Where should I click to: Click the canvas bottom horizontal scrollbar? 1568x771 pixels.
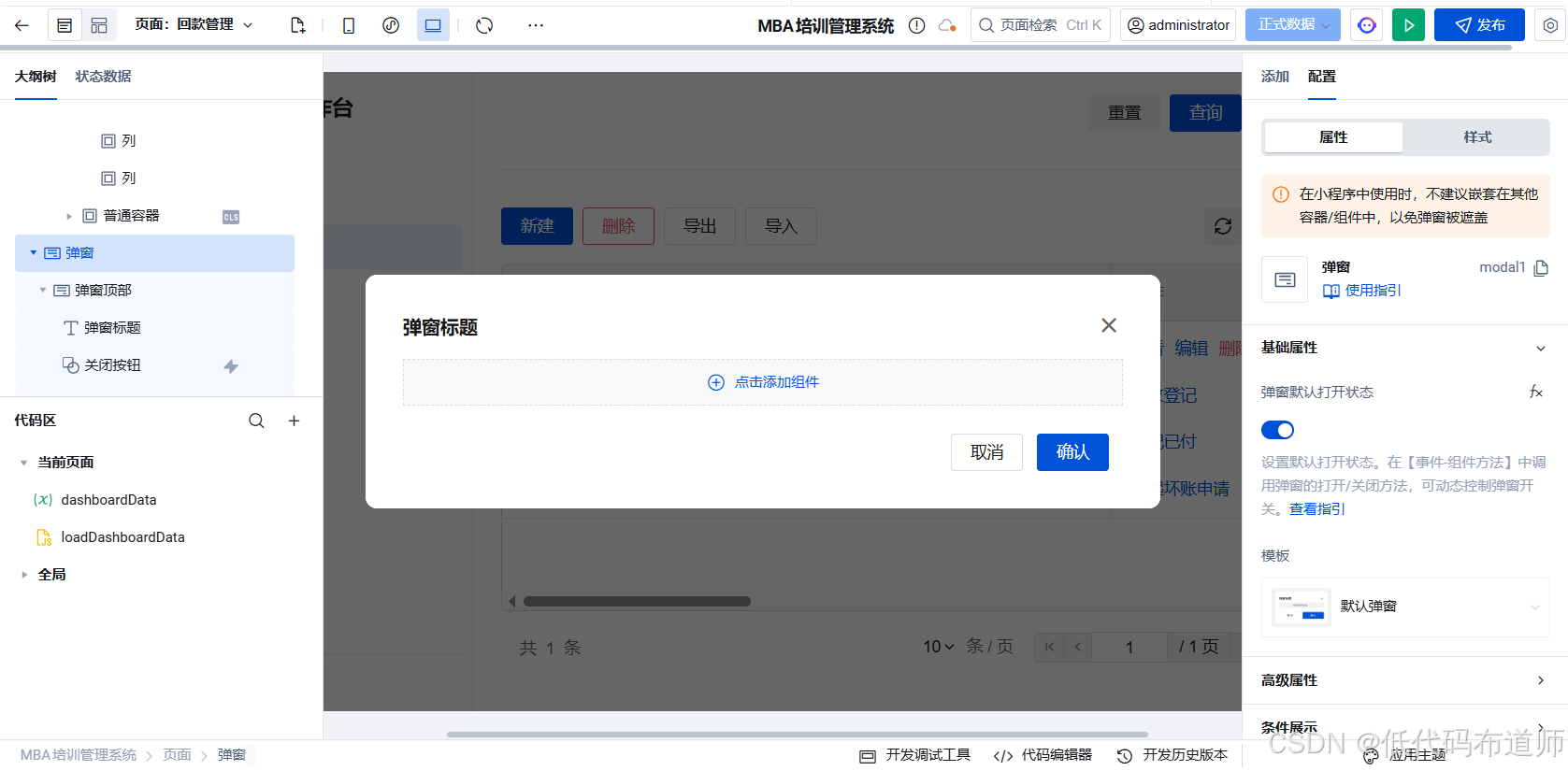click(798, 735)
